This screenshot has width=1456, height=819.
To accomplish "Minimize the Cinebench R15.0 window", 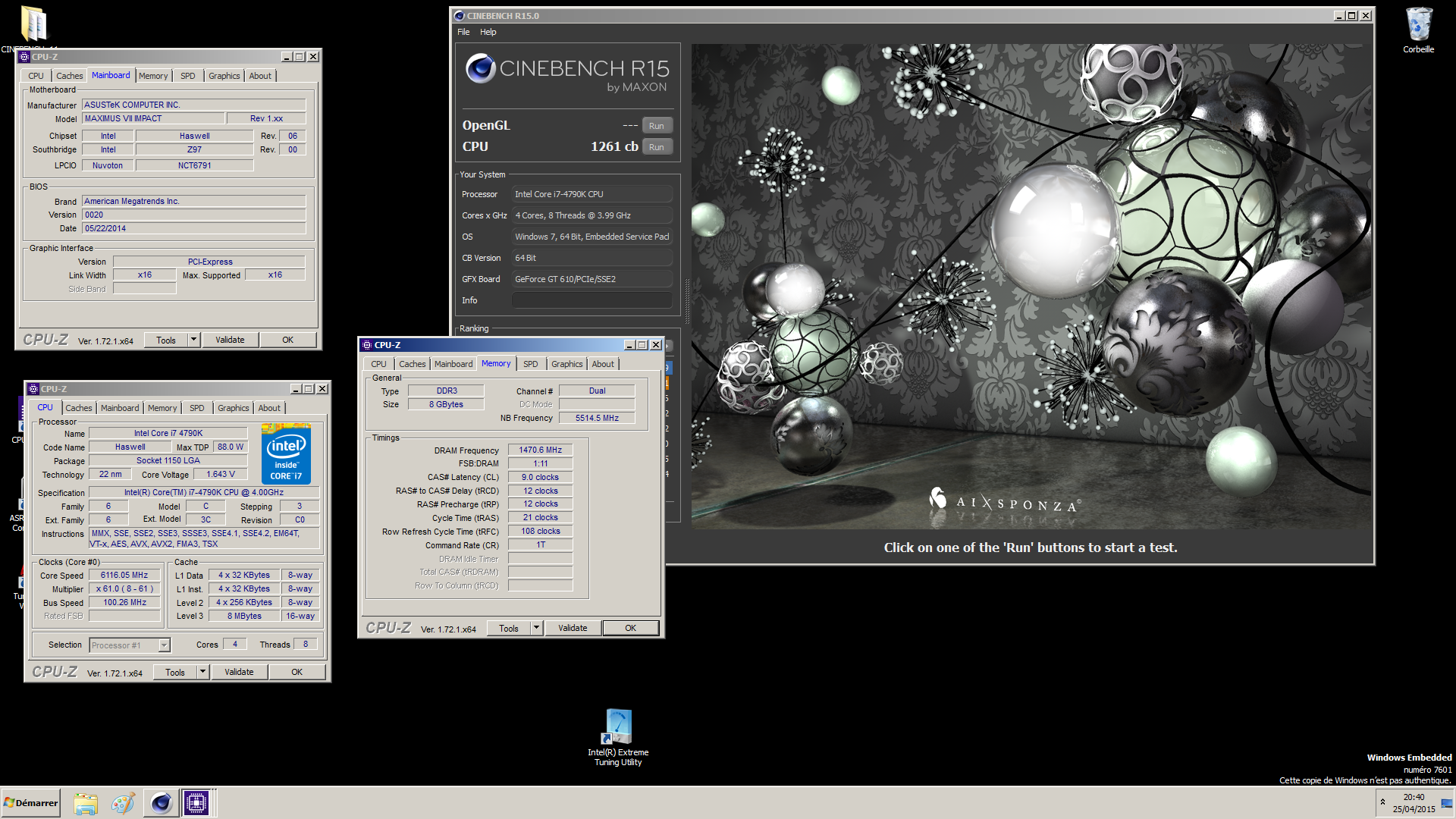I will [x=1339, y=16].
